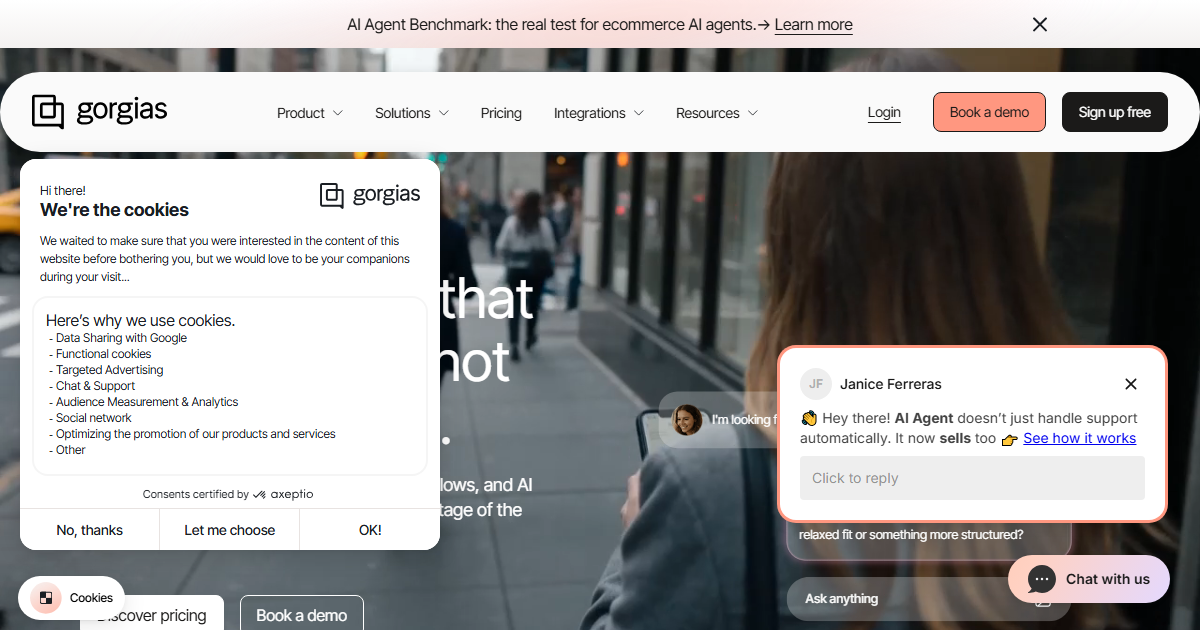Expand the Product menu
The image size is (1200, 630).
(310, 113)
